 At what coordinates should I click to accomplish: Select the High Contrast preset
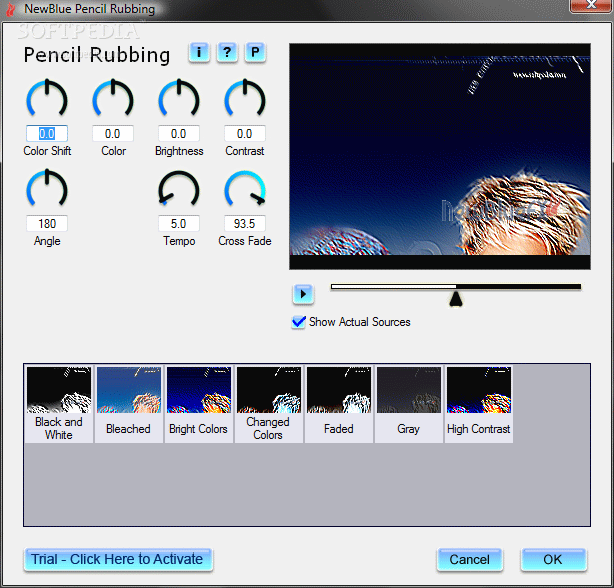pyautogui.click(x=479, y=404)
